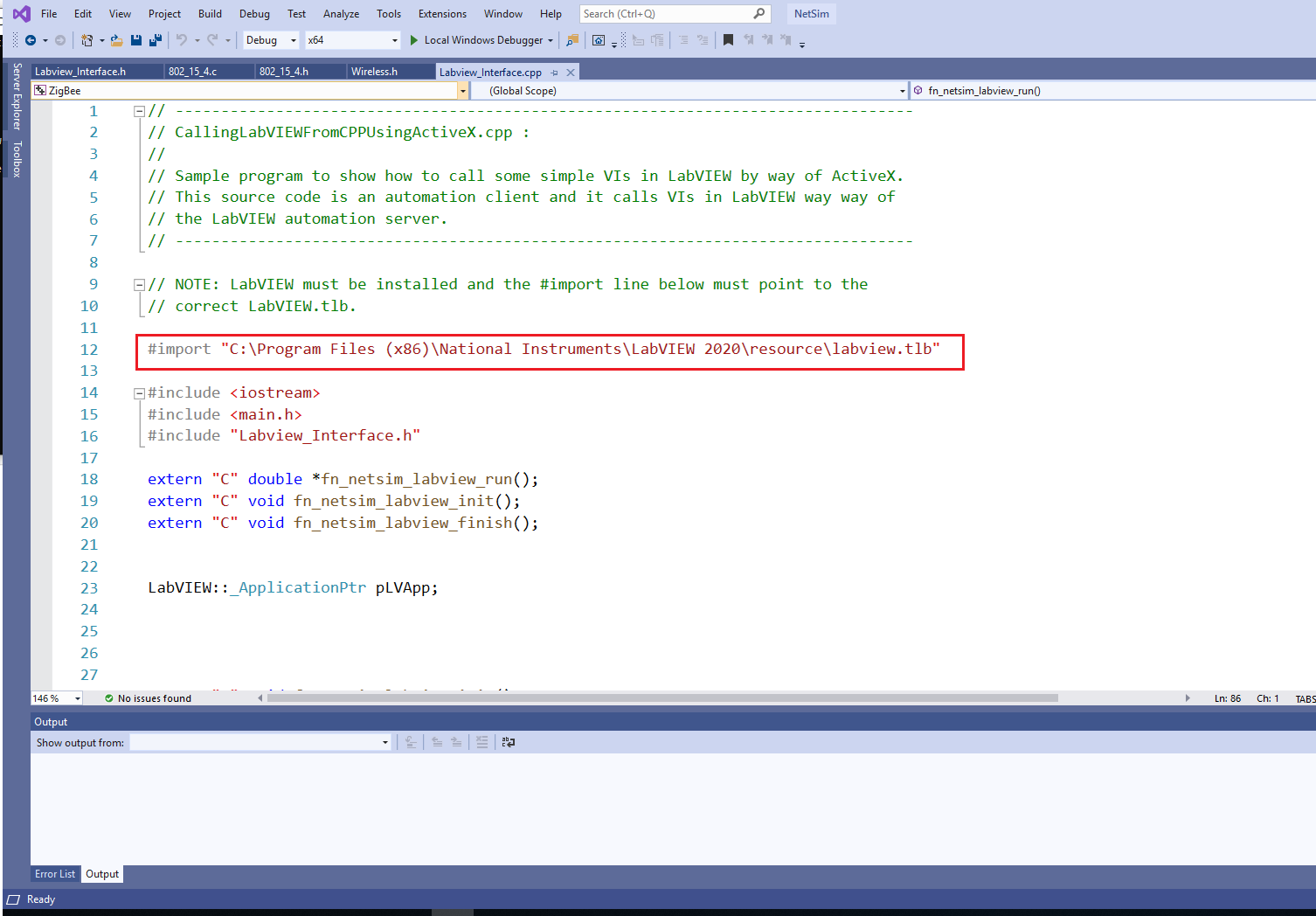Open the Extensions menu
The height and width of the screenshot is (916, 1316).
(442, 14)
